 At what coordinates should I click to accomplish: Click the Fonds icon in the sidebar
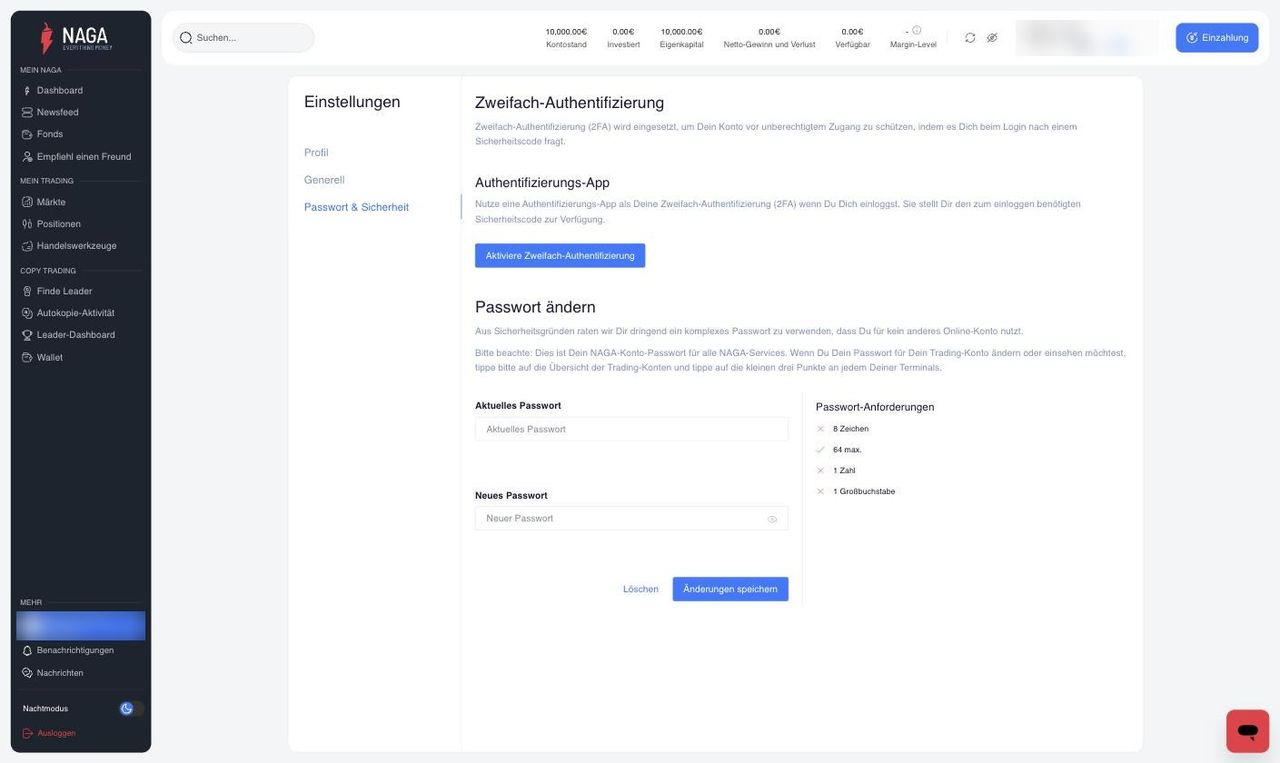click(x=27, y=134)
